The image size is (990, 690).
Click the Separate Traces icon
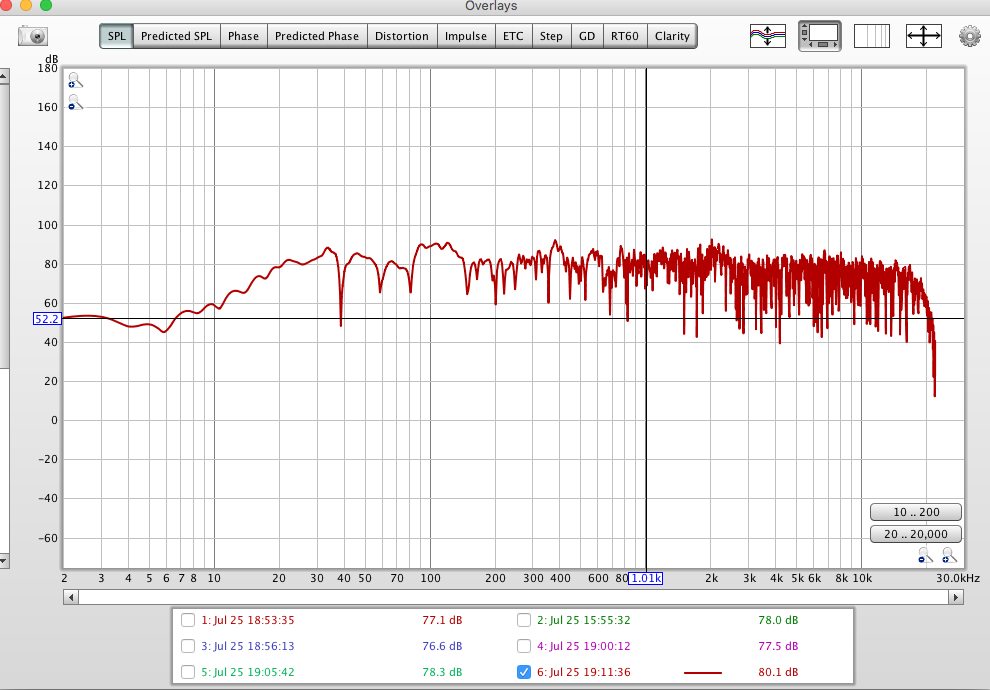768,36
